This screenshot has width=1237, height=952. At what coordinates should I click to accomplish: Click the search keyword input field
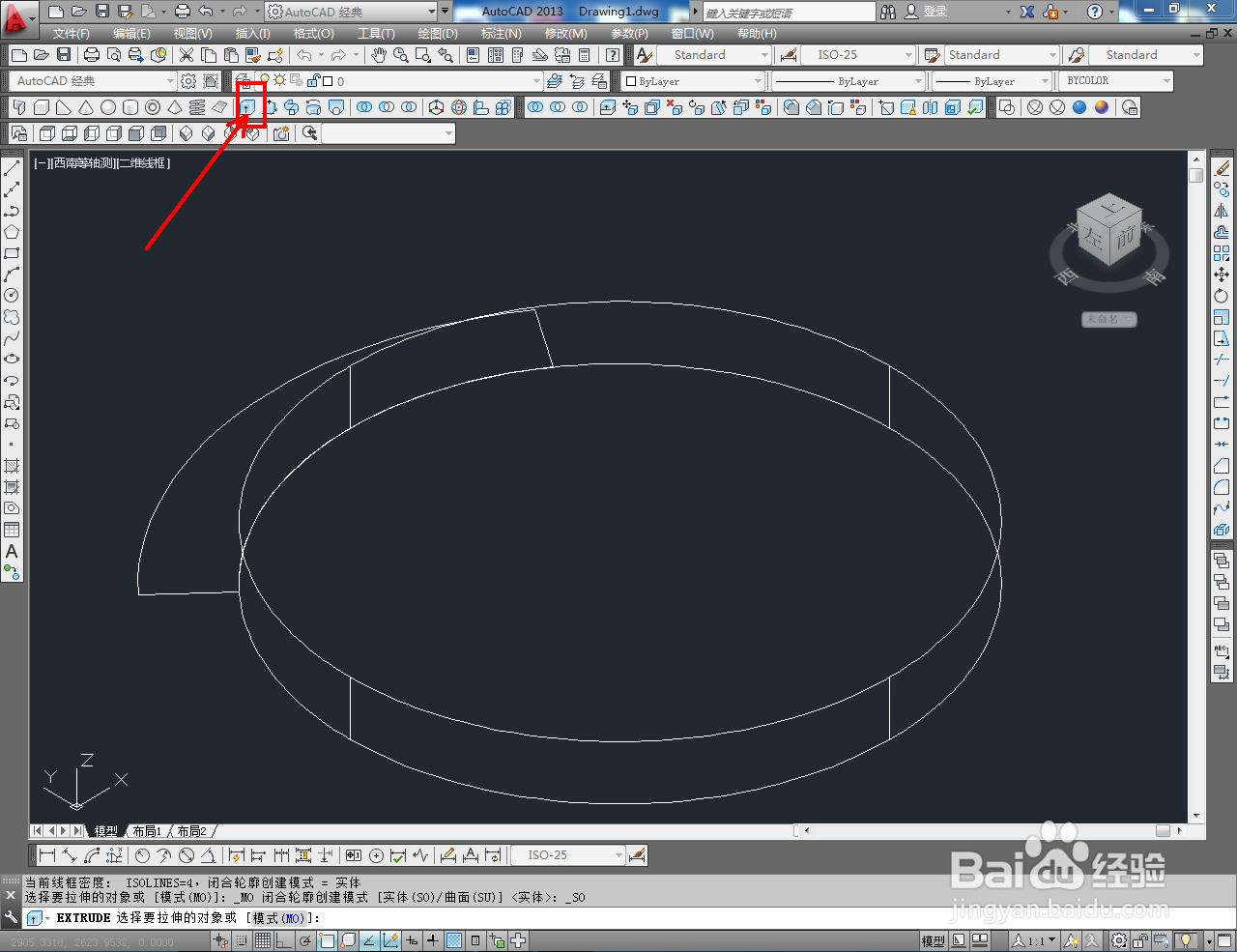point(789,12)
